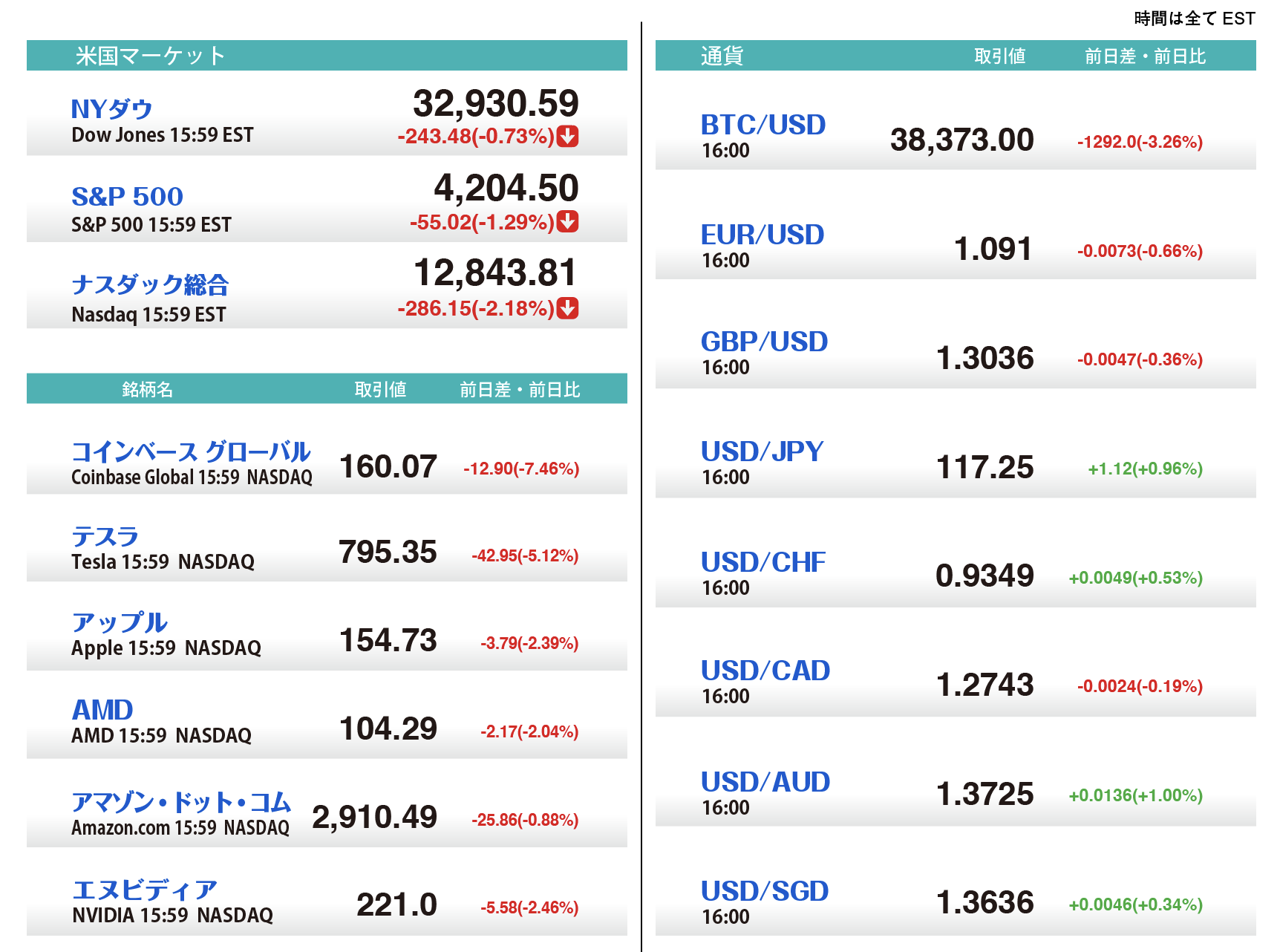Open the テスラ stock entry
The image size is (1280, 952).
105,536
